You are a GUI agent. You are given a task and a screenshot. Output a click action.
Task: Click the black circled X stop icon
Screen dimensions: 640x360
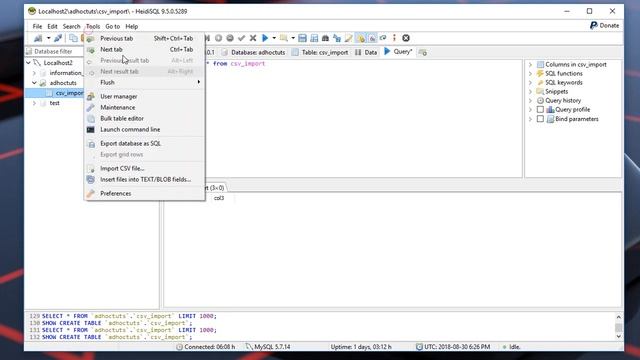pyautogui.click(x=406, y=38)
